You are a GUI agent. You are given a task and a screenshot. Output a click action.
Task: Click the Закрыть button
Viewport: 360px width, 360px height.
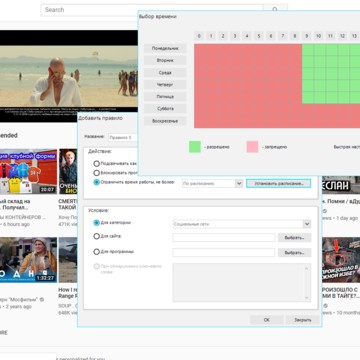[303, 320]
